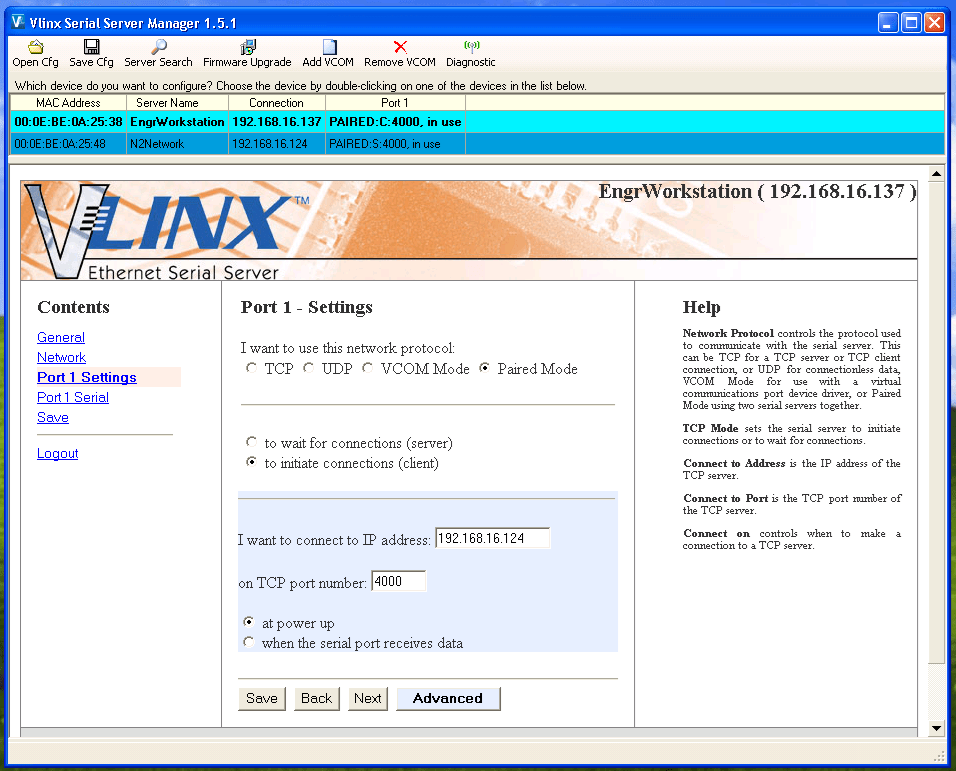Image resolution: width=956 pixels, height=771 pixels.
Task: Click the Save button below settings
Action: 262,698
